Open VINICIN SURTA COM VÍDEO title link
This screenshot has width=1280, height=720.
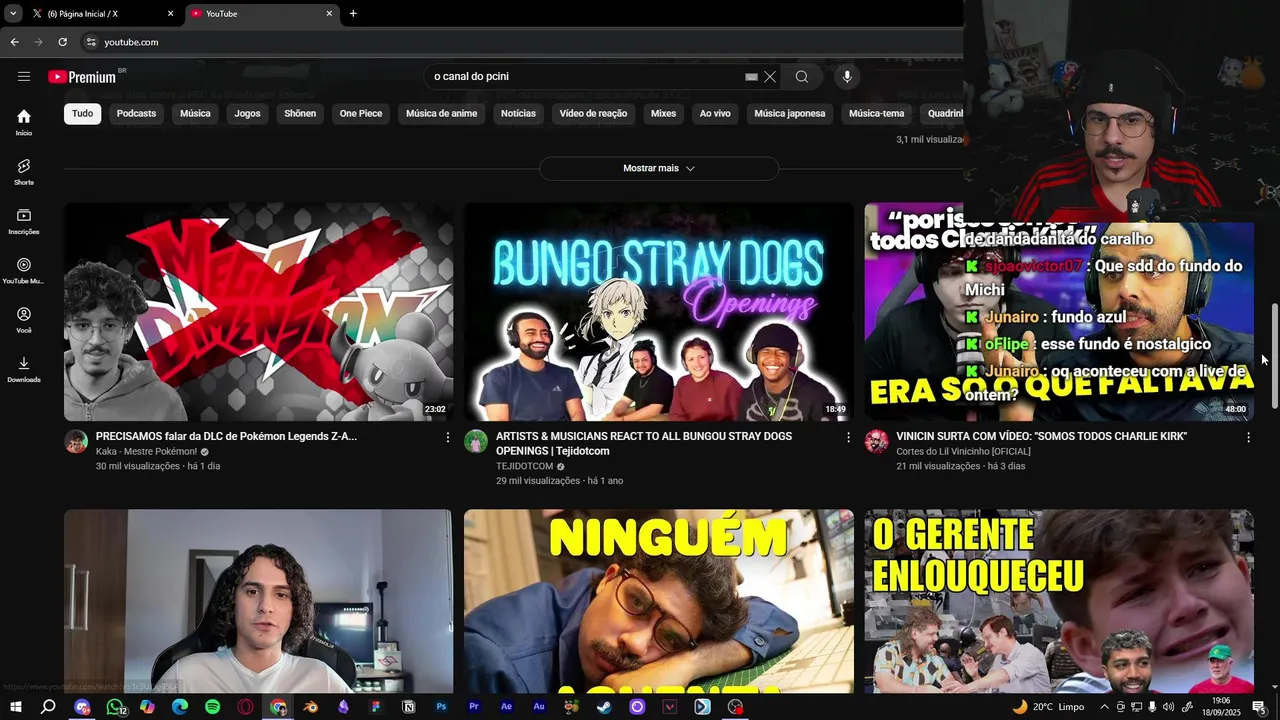click(1042, 436)
